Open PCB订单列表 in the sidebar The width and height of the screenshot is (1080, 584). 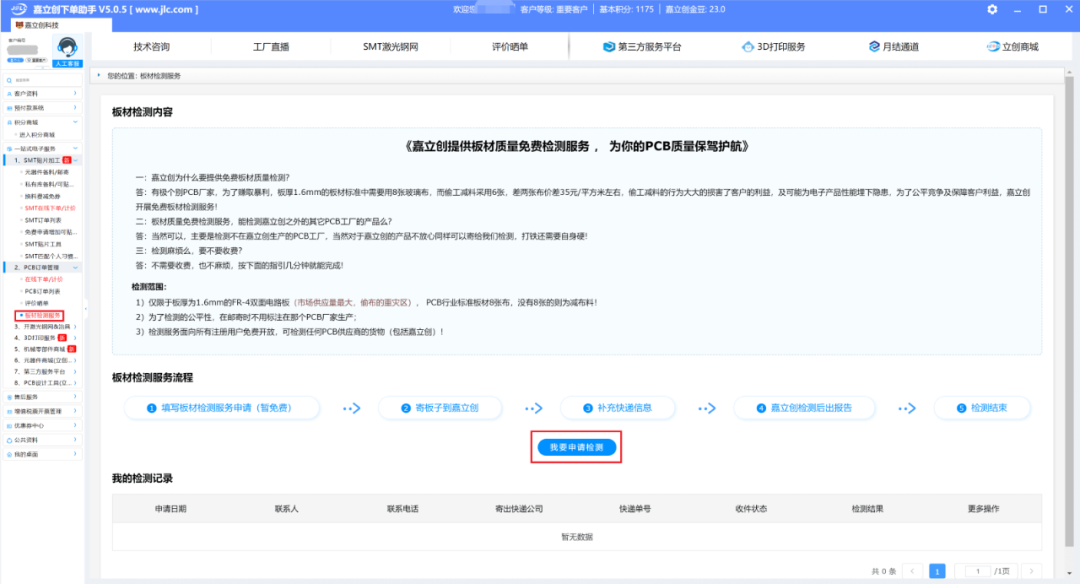click(42, 291)
